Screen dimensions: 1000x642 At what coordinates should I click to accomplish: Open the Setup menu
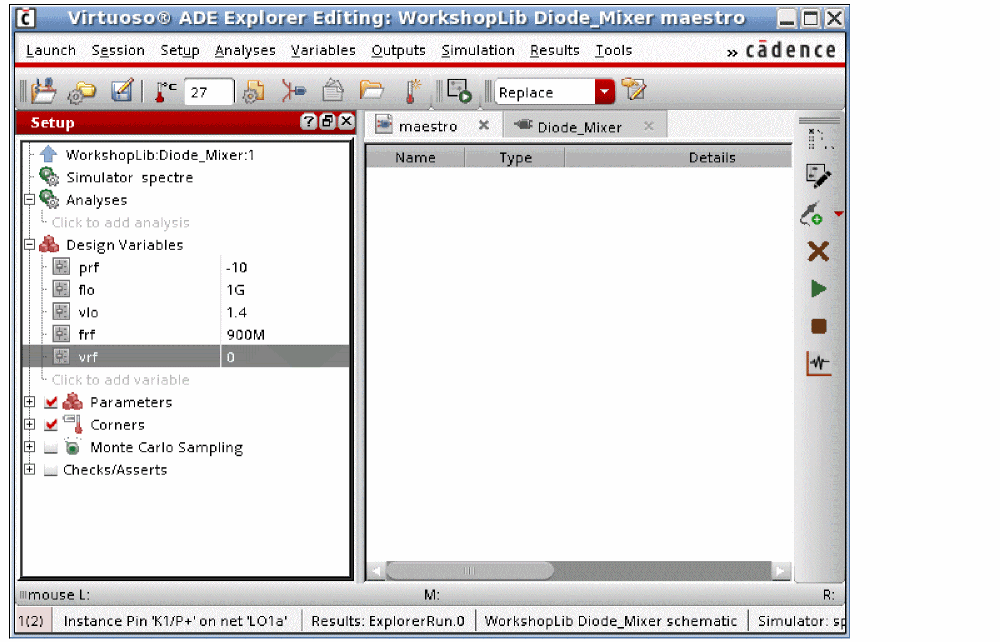pyautogui.click(x=180, y=50)
